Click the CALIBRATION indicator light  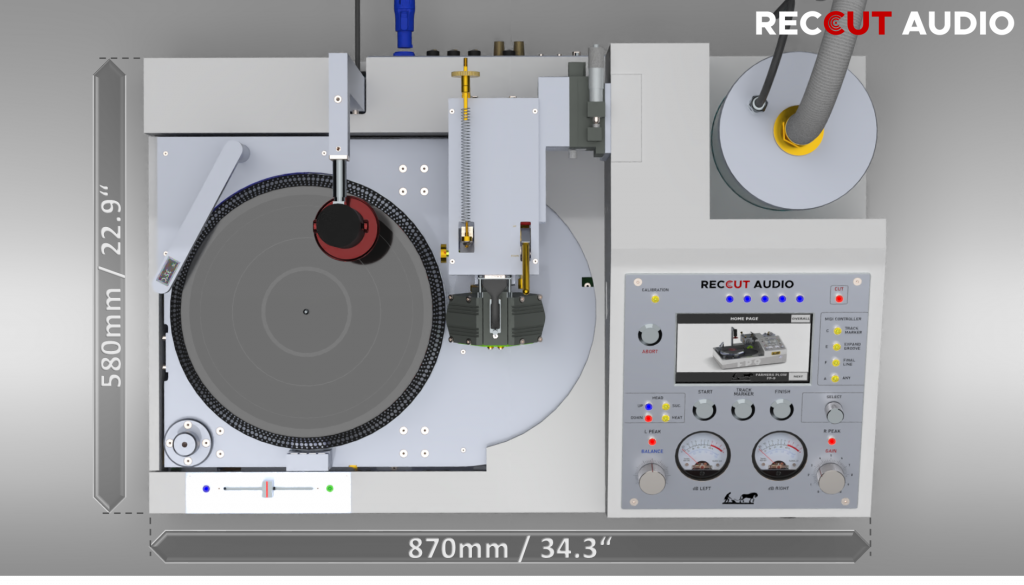tap(654, 297)
